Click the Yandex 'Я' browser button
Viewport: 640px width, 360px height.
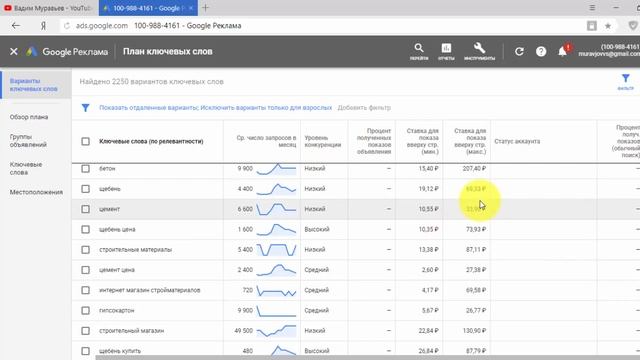(43, 26)
